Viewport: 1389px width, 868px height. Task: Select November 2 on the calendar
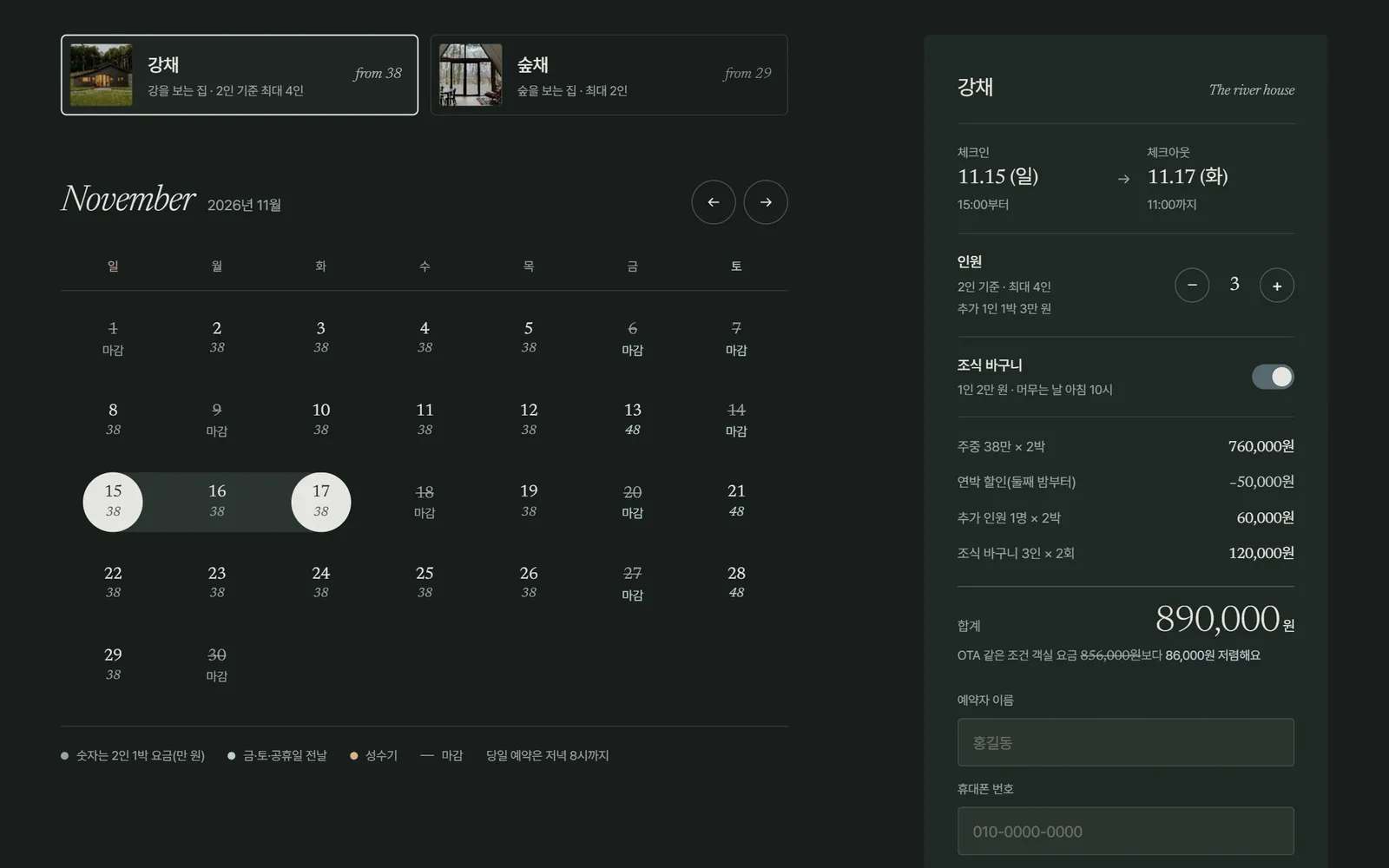point(217,338)
